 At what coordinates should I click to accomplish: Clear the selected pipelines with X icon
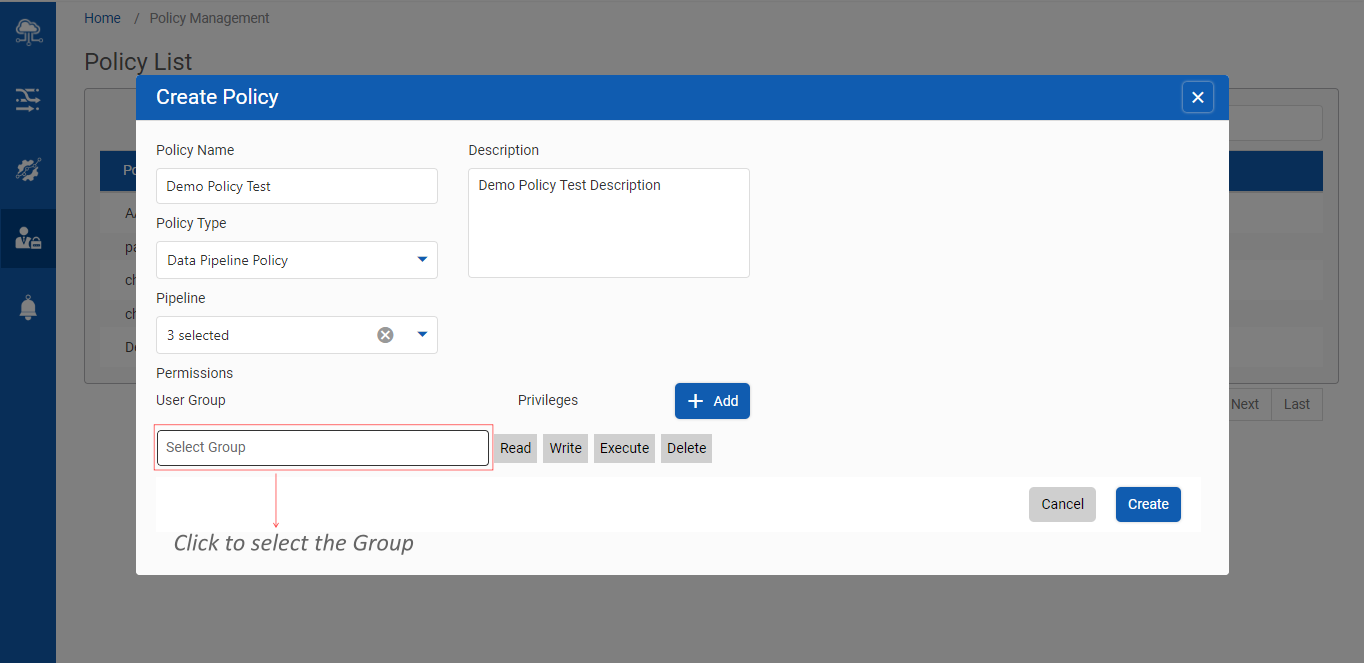click(385, 335)
